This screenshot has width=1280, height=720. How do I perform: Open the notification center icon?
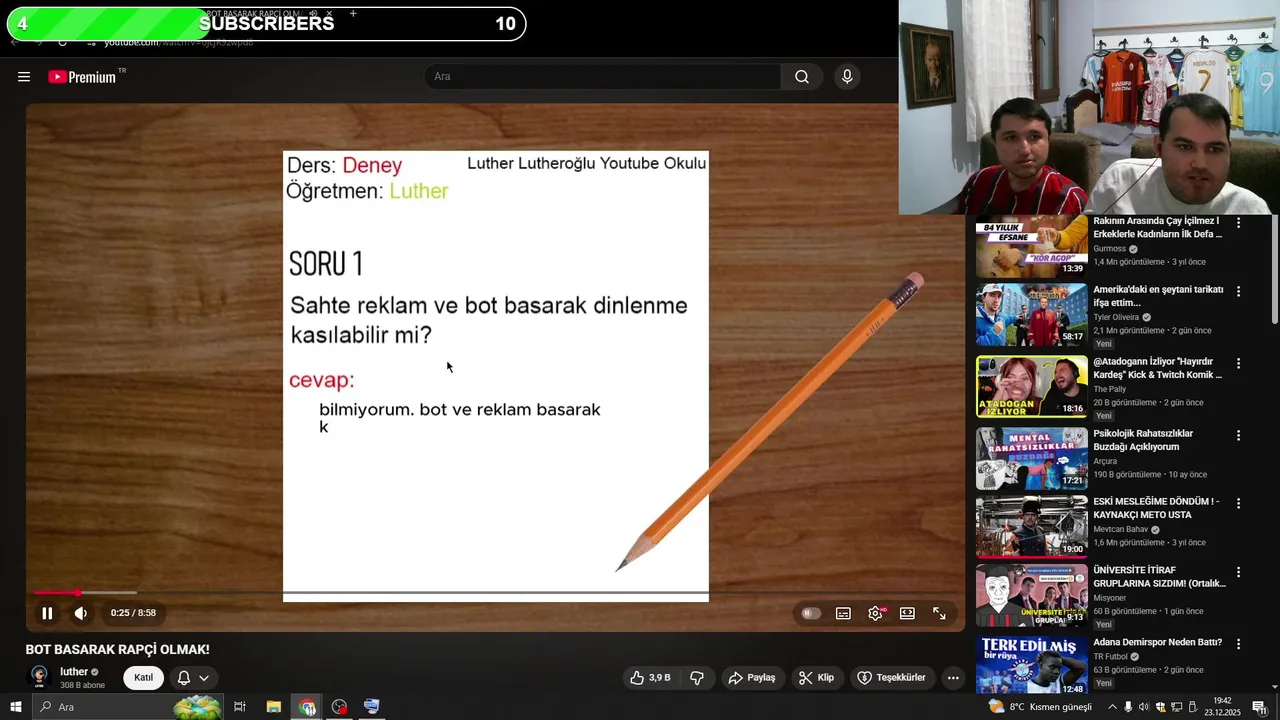[1260, 707]
